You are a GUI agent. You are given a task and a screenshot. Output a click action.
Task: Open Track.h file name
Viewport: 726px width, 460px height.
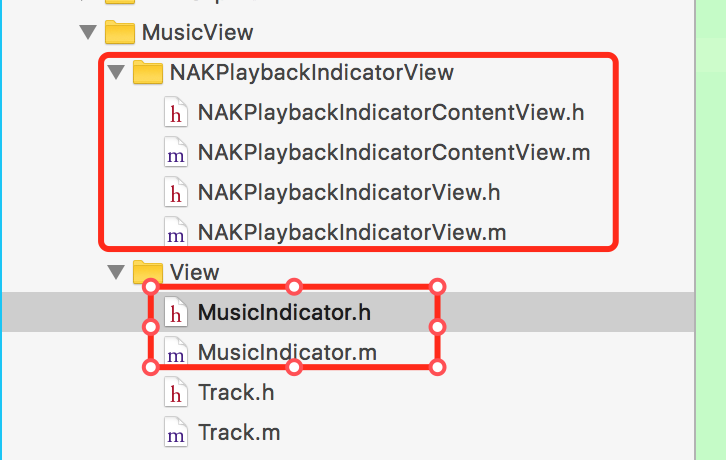[236, 393]
